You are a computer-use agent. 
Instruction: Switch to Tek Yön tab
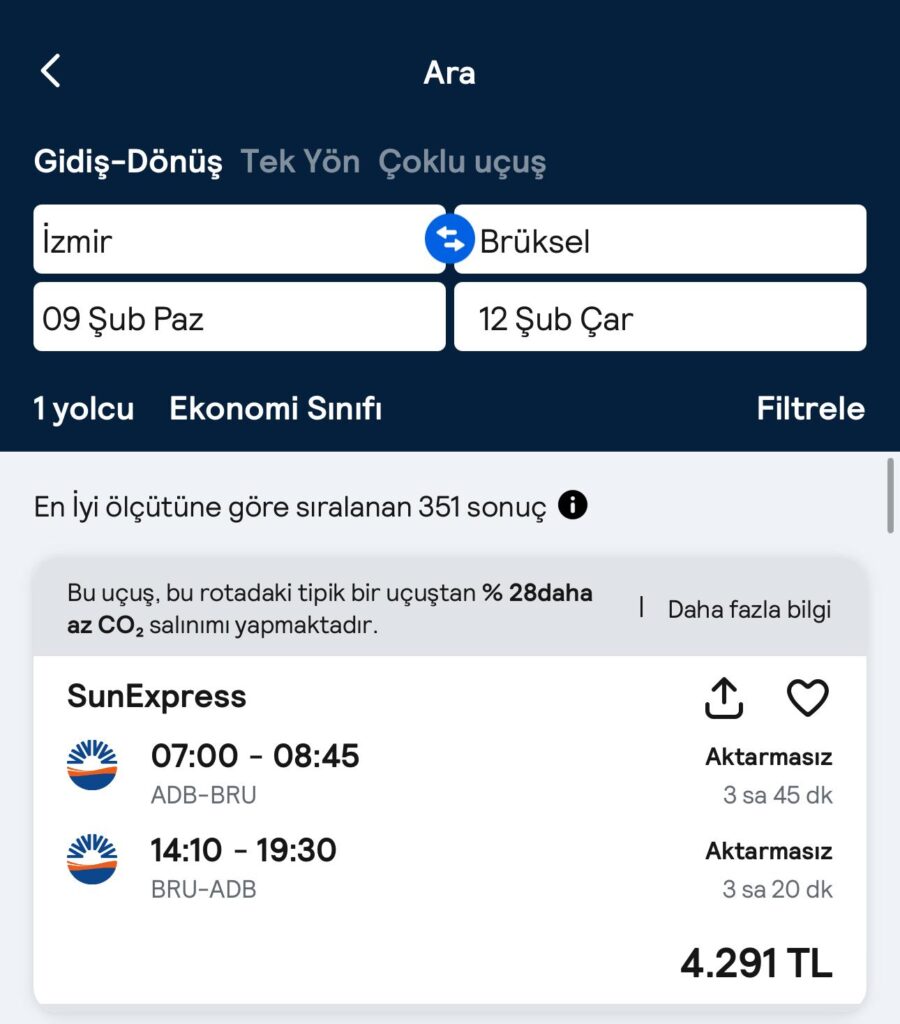point(300,162)
